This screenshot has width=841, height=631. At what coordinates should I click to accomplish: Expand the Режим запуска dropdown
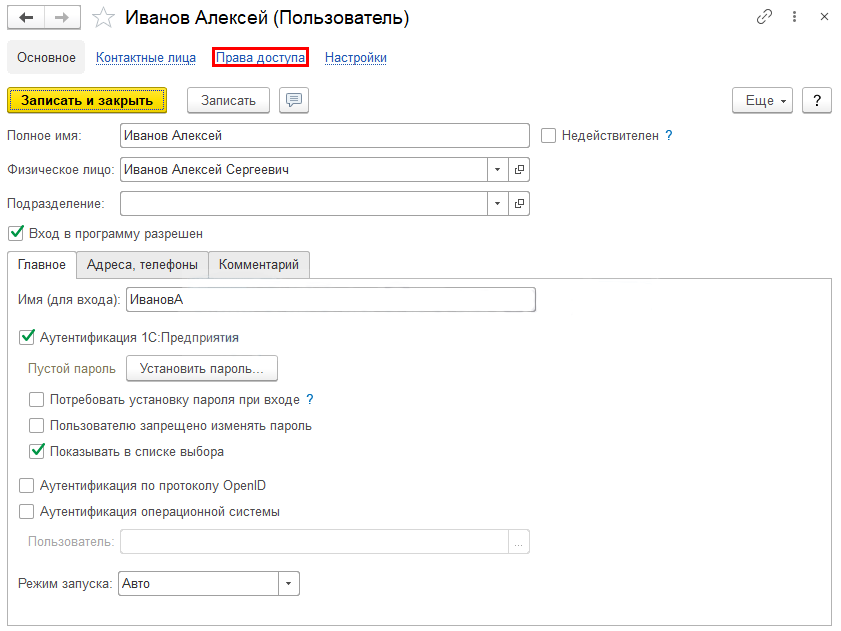[289, 583]
